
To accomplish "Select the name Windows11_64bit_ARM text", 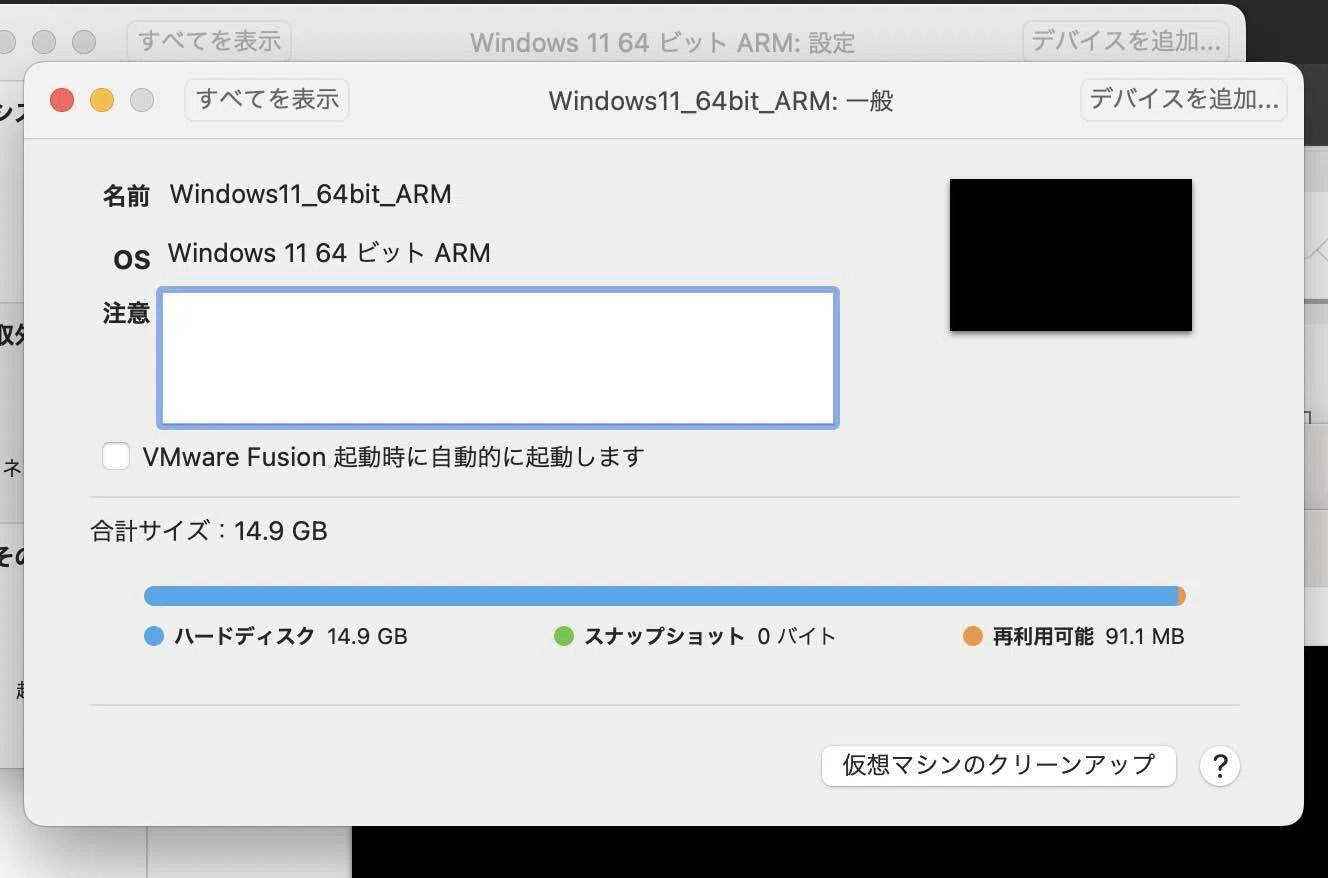I will (x=311, y=194).
